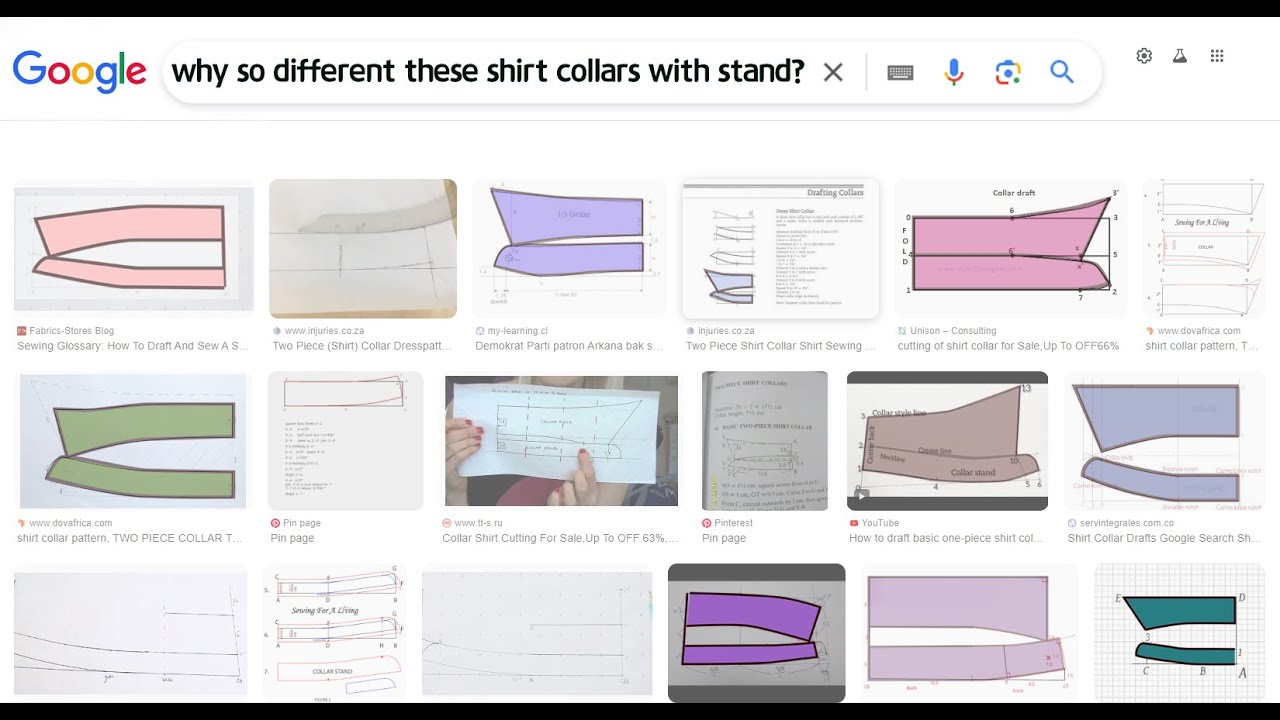Image resolution: width=1280 pixels, height=720 pixels.
Task: Open the Collar Stand red outline thumbnail
Action: click(335, 634)
